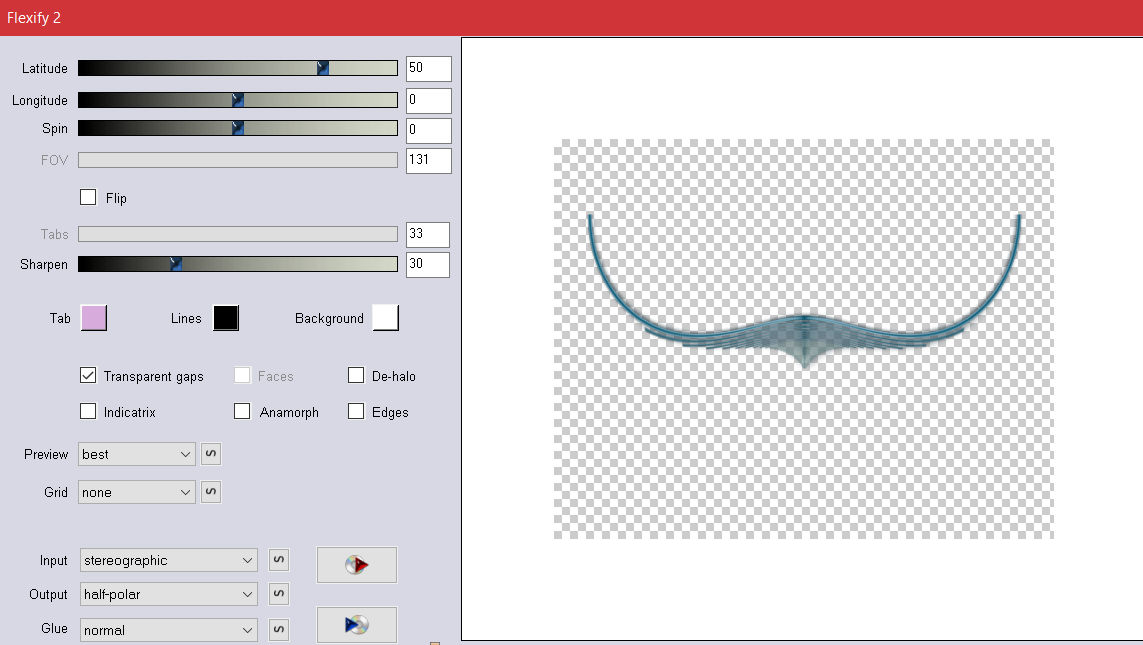This screenshot has height=645, width=1143.
Task: Click the S button beside Glue dropdown
Action: pyautogui.click(x=279, y=629)
